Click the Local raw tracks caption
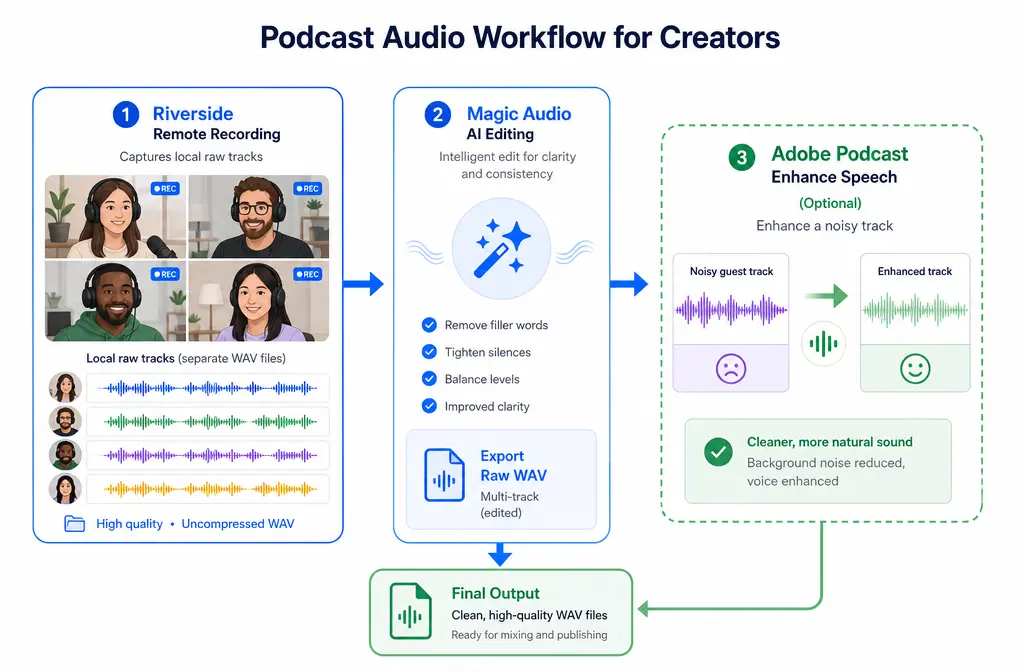This screenshot has width=1024, height=672. pyautogui.click(x=186, y=359)
